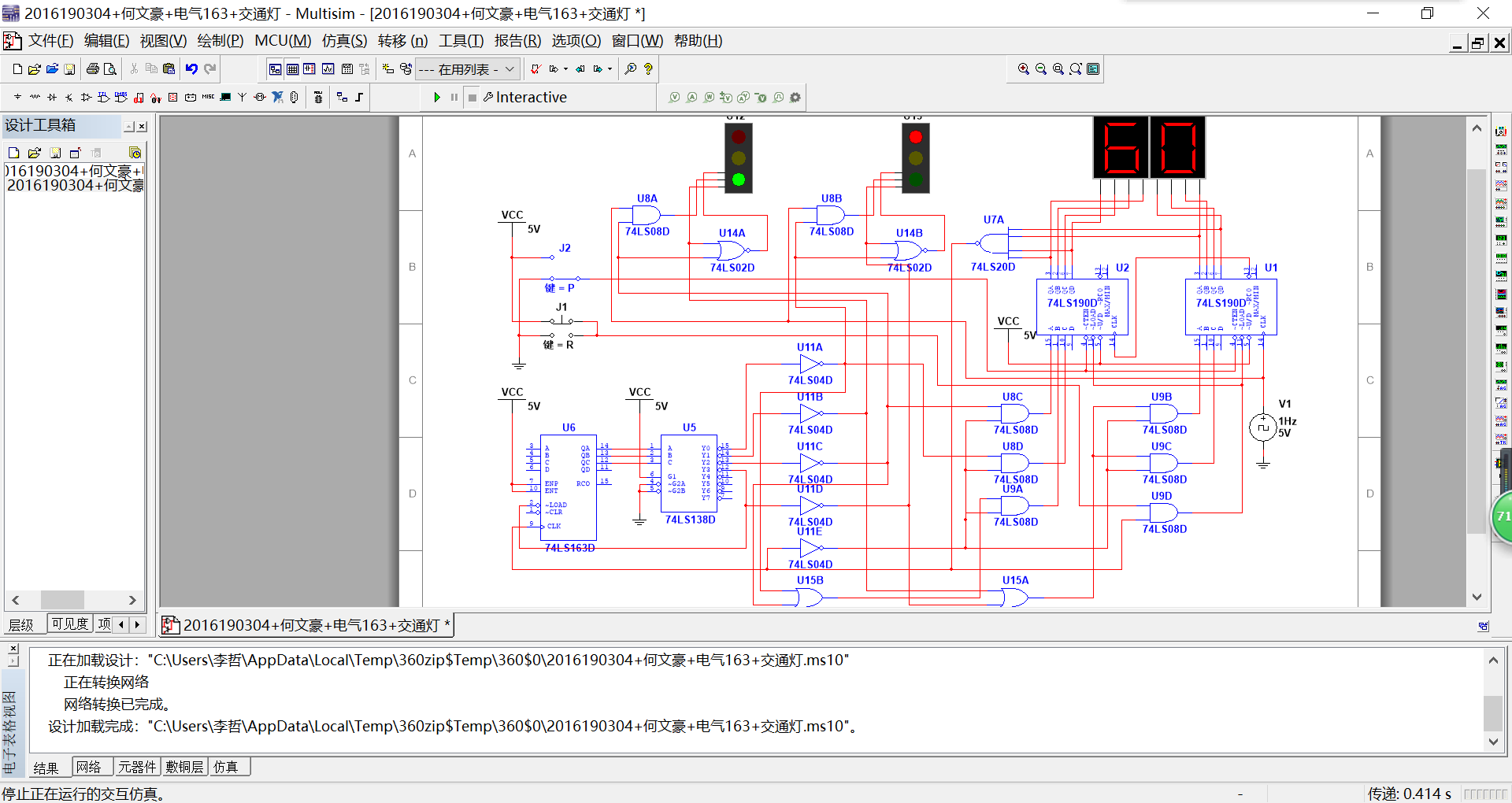Place a MISC component icon

pyautogui.click(x=208, y=98)
